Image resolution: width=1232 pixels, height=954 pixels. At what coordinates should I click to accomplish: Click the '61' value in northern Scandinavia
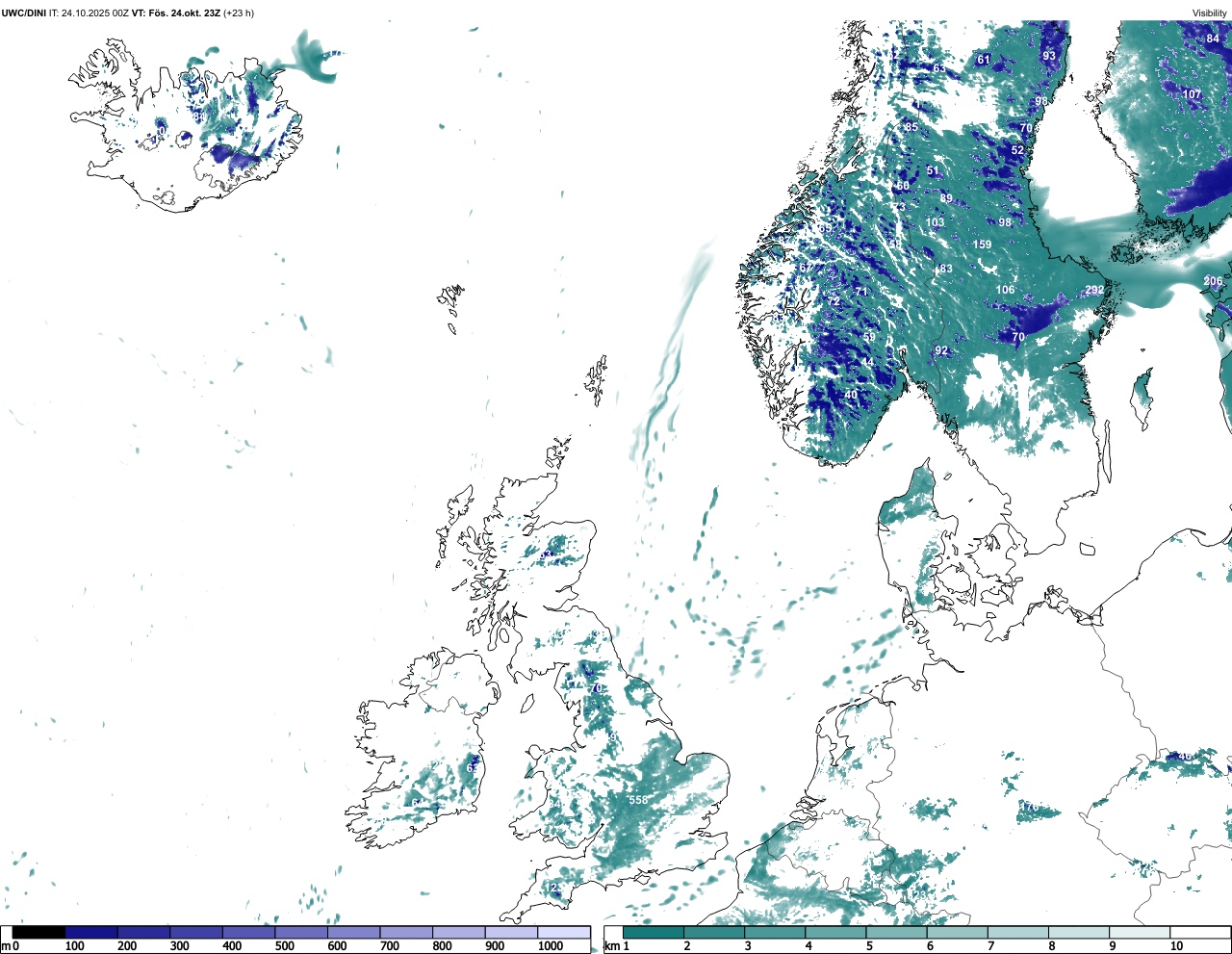pyautogui.click(x=983, y=60)
